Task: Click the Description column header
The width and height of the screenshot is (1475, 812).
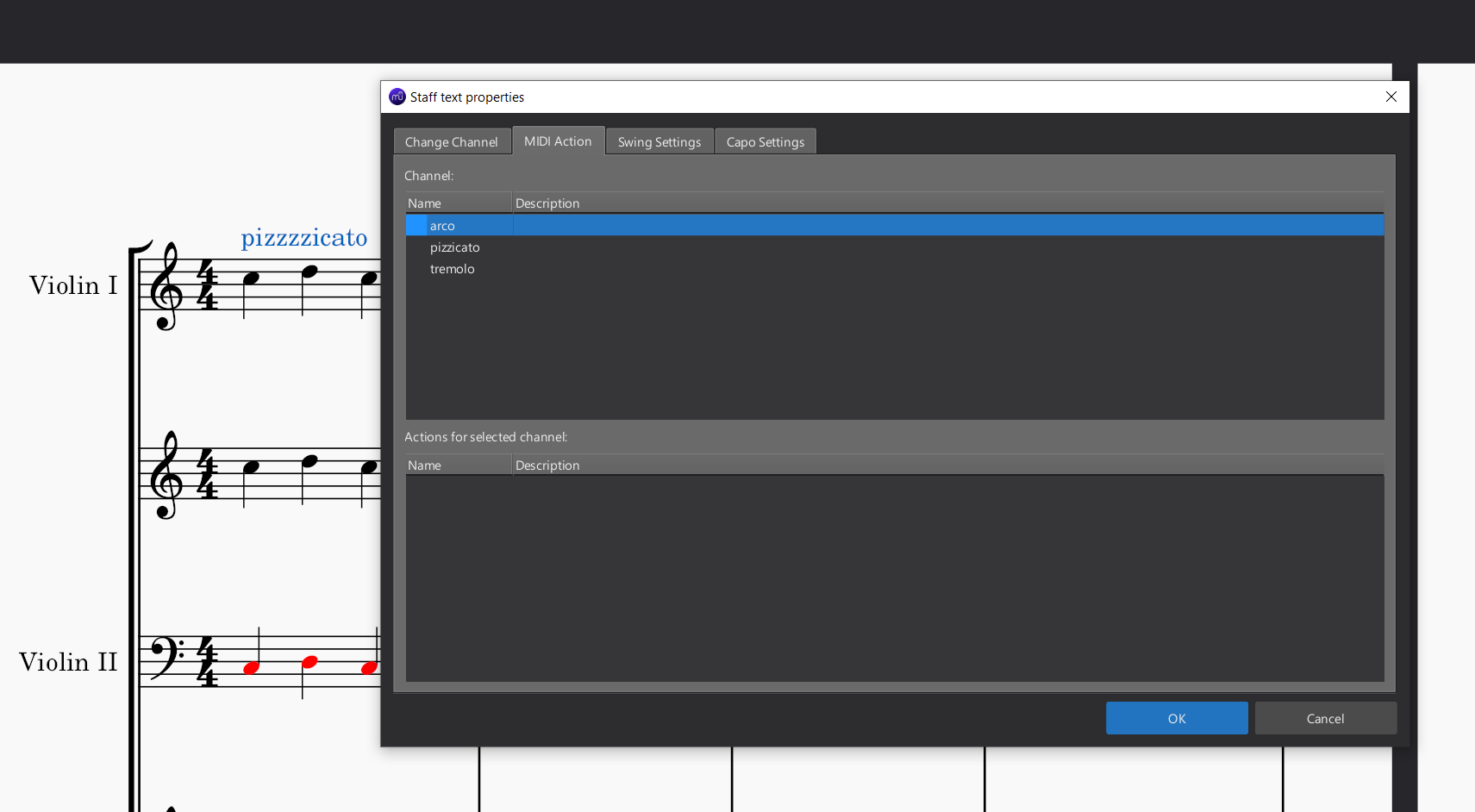Action: point(547,203)
